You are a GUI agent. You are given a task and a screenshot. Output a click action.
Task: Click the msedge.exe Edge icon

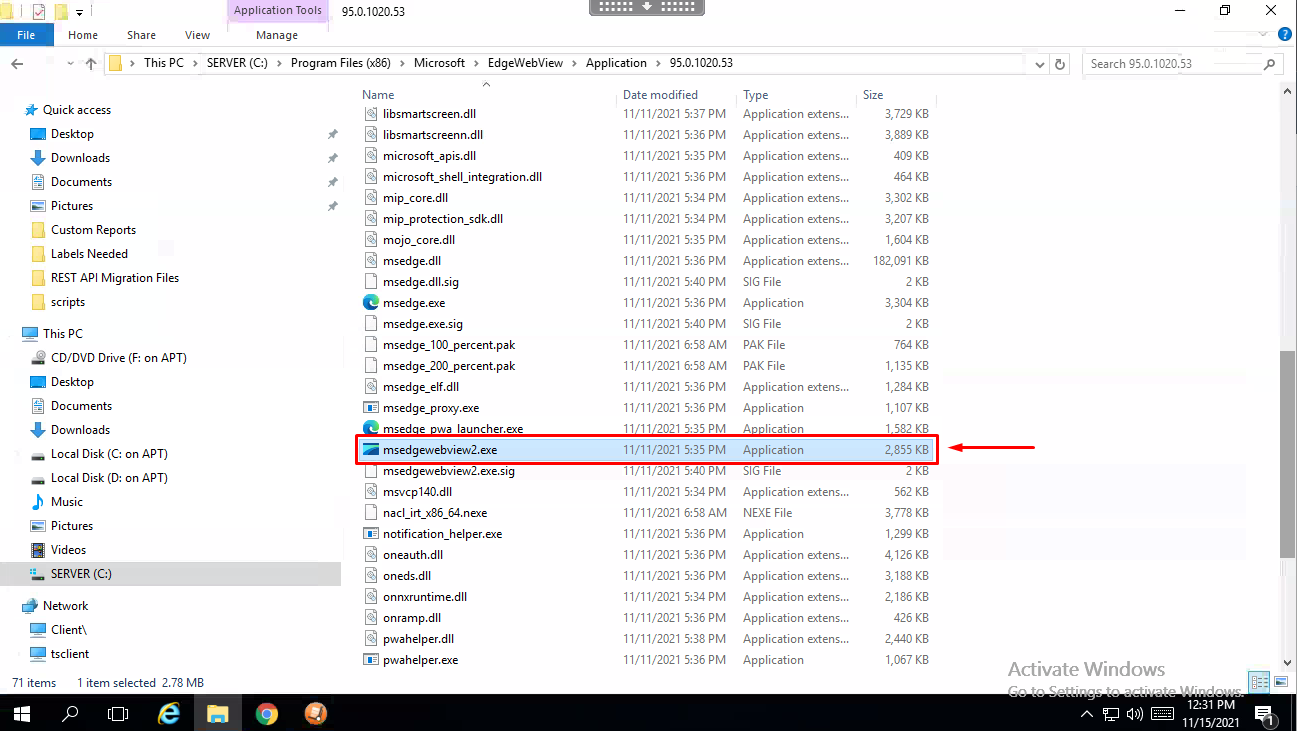(371, 302)
